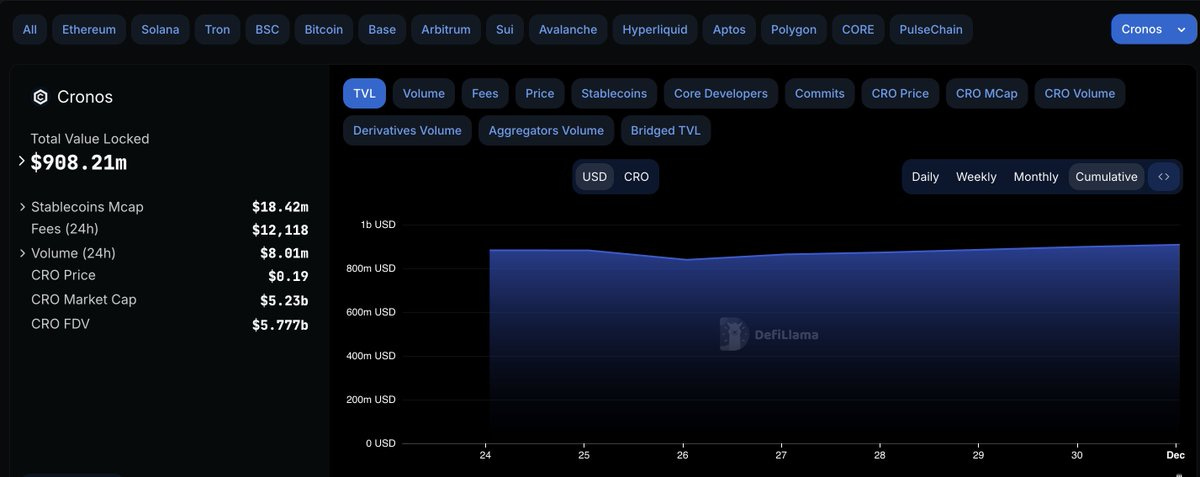Click the $0.19 price value
1200x477 pixels.
point(288,276)
